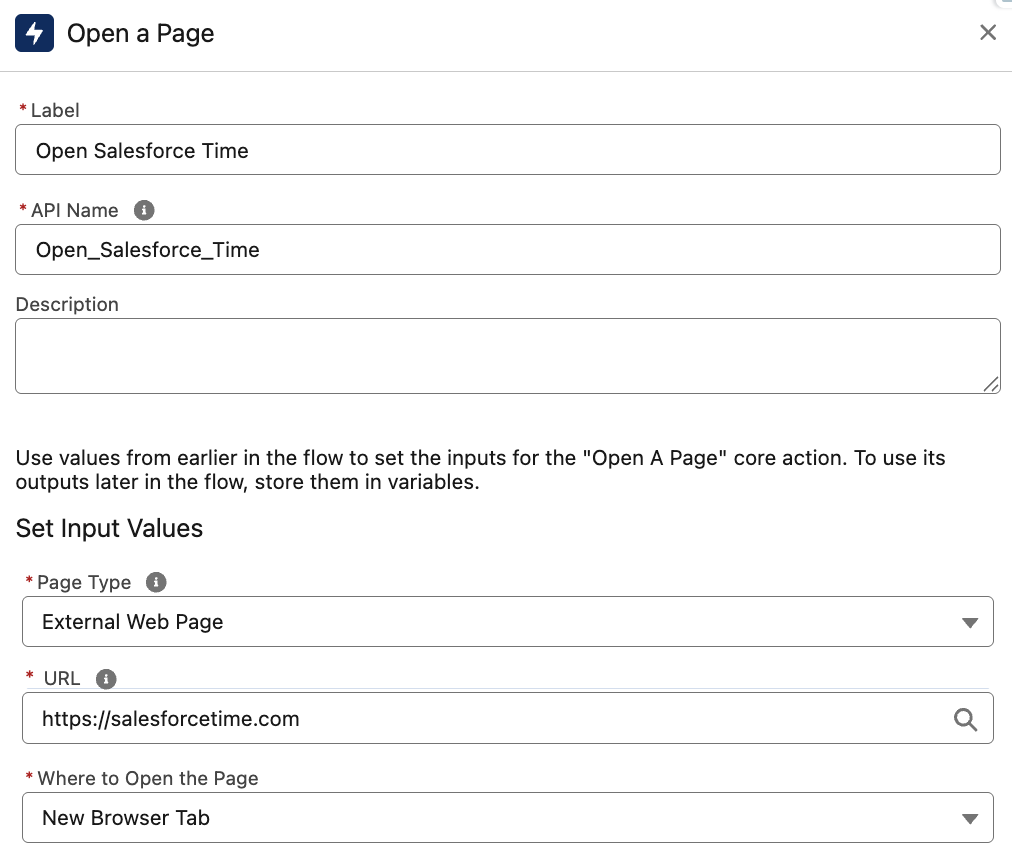This screenshot has height=858, width=1012.
Task: Click the Description field caption
Action: pyautogui.click(x=67, y=304)
